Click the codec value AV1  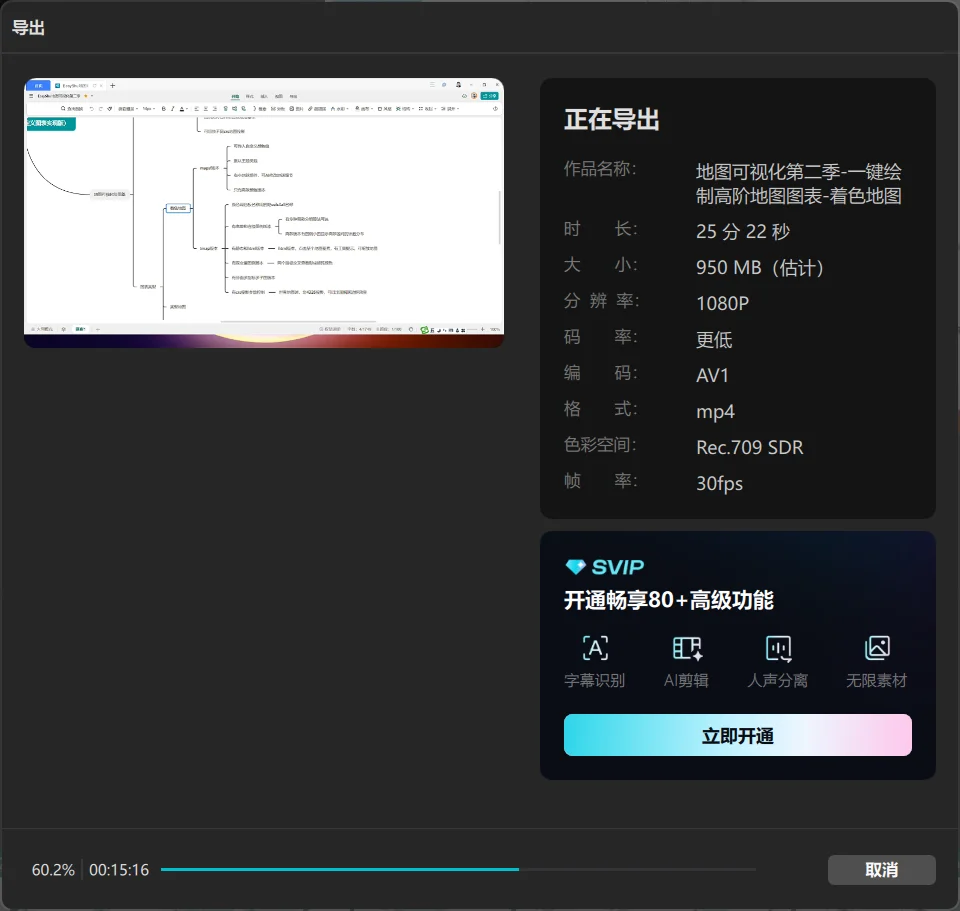[x=712, y=375]
